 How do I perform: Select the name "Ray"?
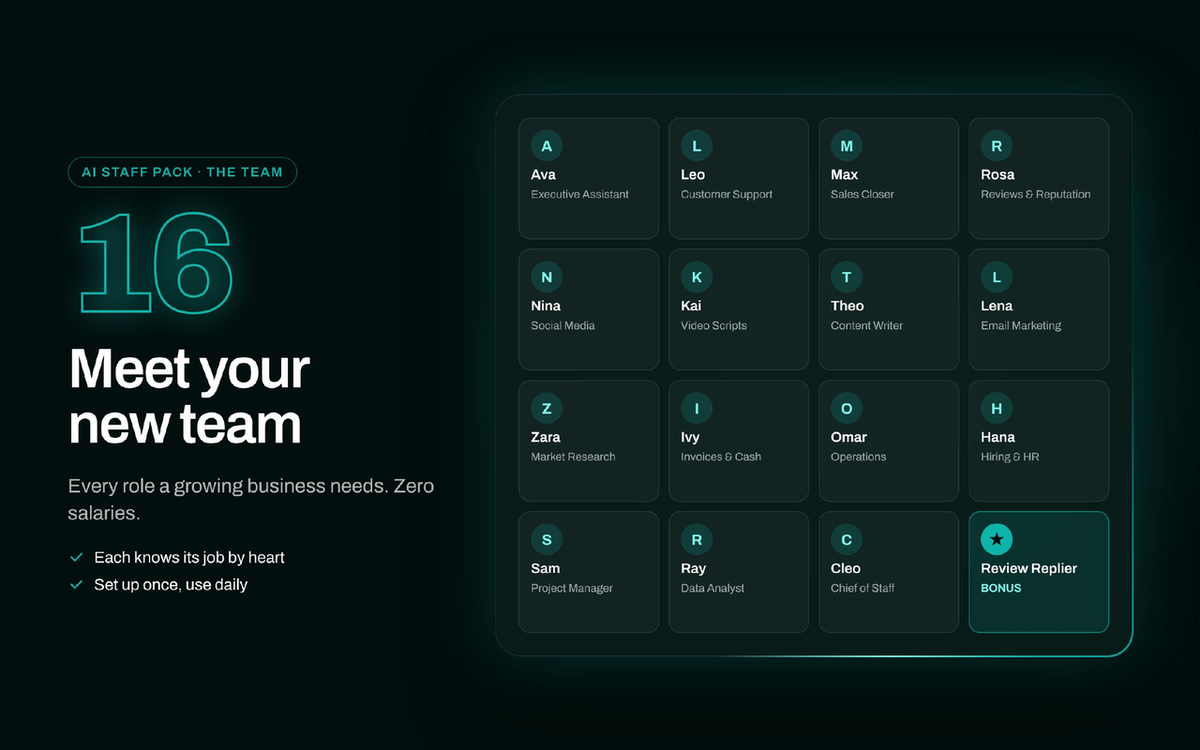[x=693, y=569]
